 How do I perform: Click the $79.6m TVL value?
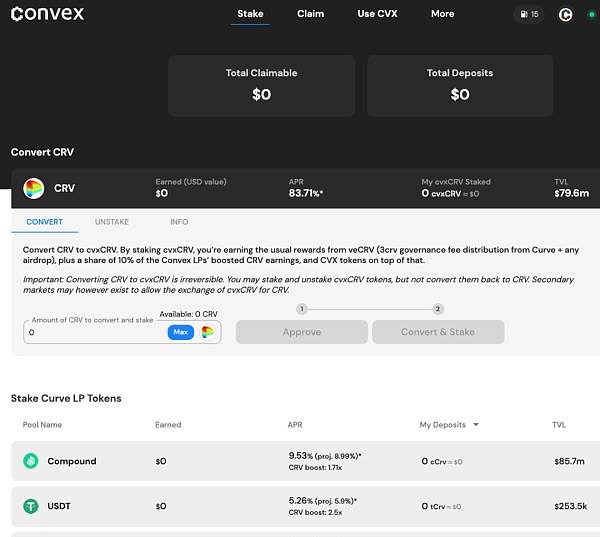coord(572,193)
